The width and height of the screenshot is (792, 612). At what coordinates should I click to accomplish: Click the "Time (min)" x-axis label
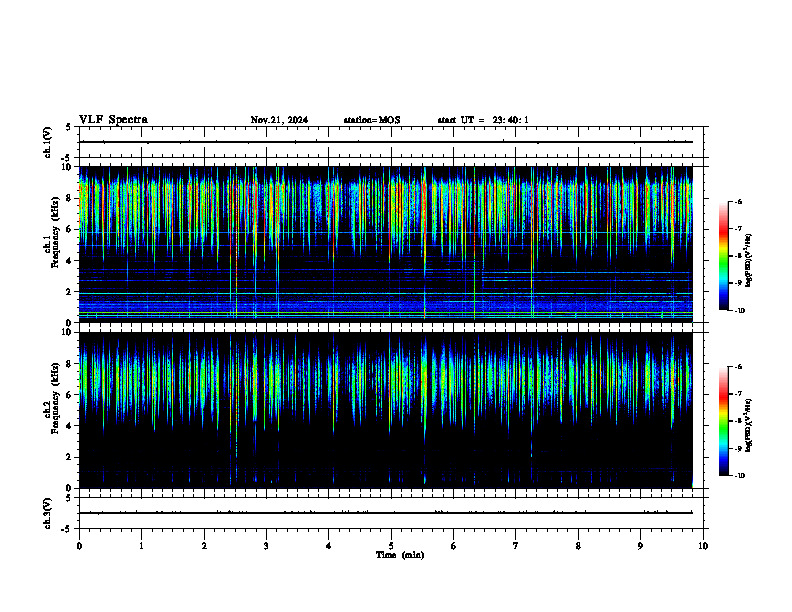(x=400, y=555)
